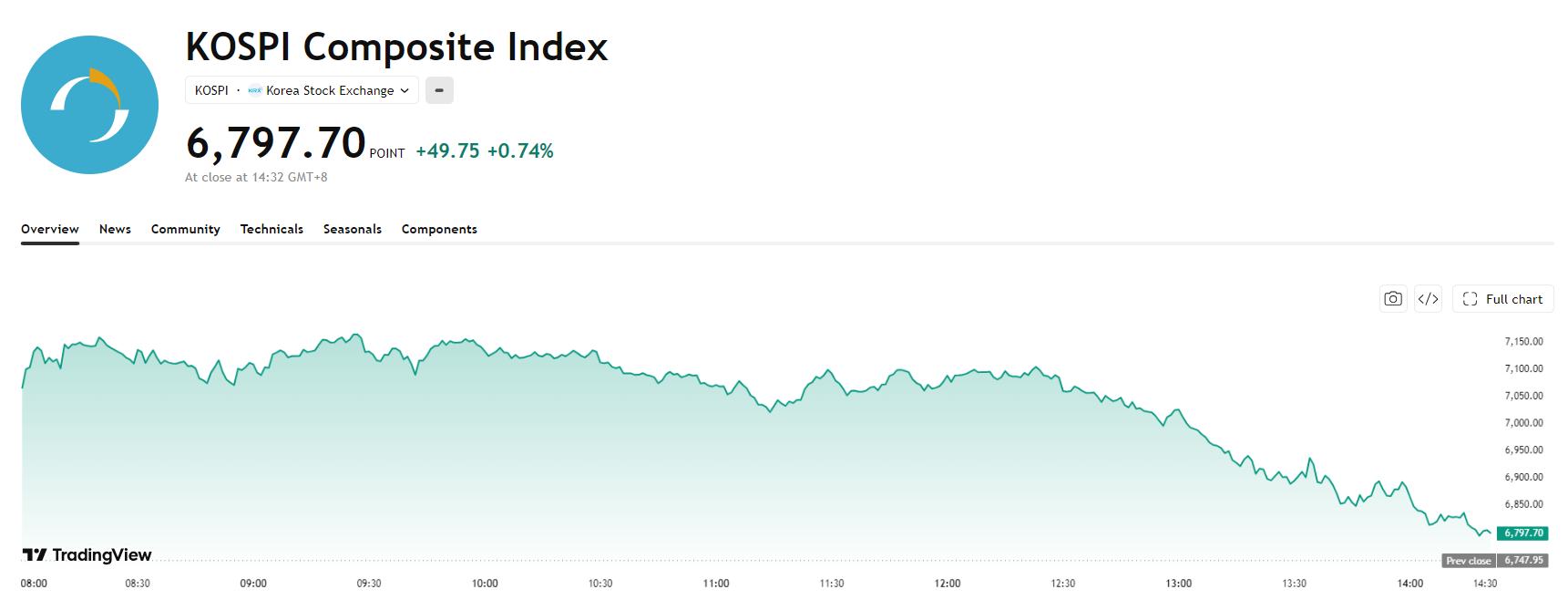Click the 6,797.70 current price label on axis
Viewport: 1568px width, 610px height.
pyautogui.click(x=1523, y=533)
